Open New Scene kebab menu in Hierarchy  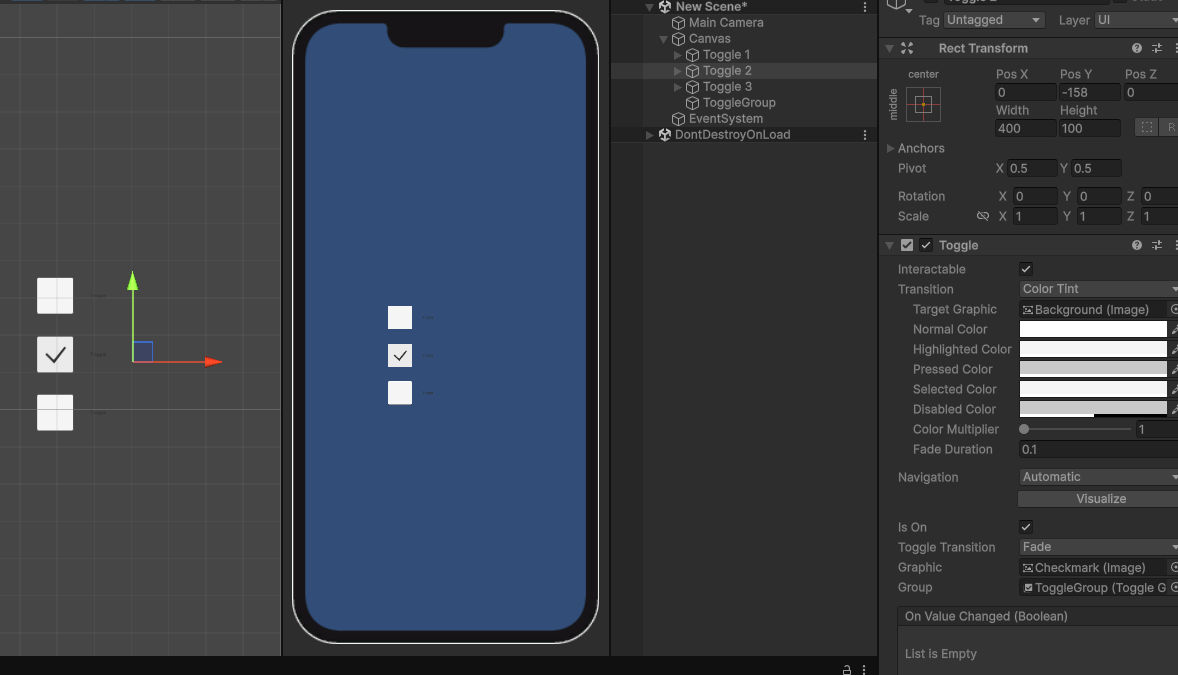pos(865,7)
